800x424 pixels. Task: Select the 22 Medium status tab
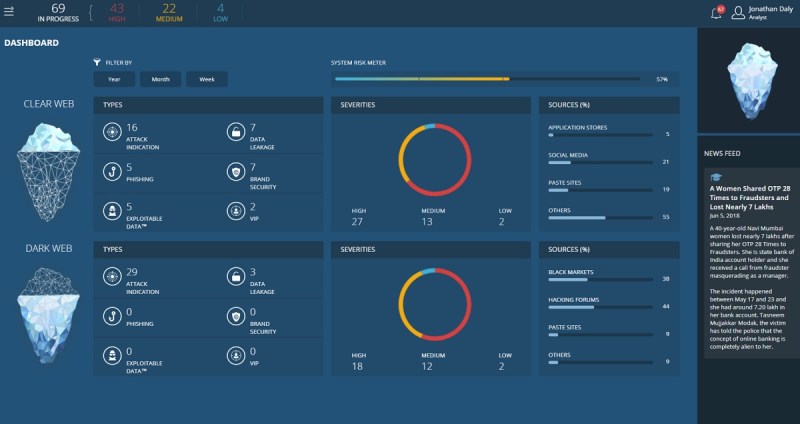click(x=167, y=12)
